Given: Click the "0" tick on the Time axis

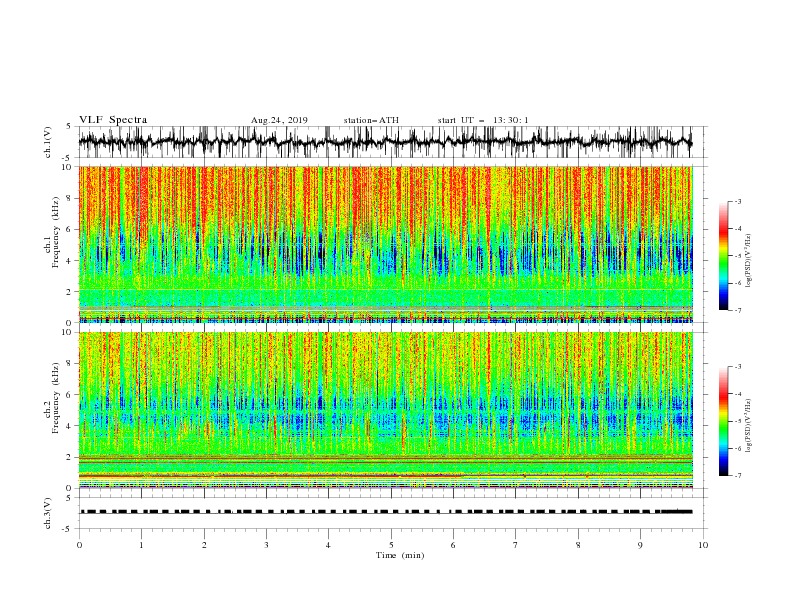Looking at the screenshot, I should tap(79, 545).
